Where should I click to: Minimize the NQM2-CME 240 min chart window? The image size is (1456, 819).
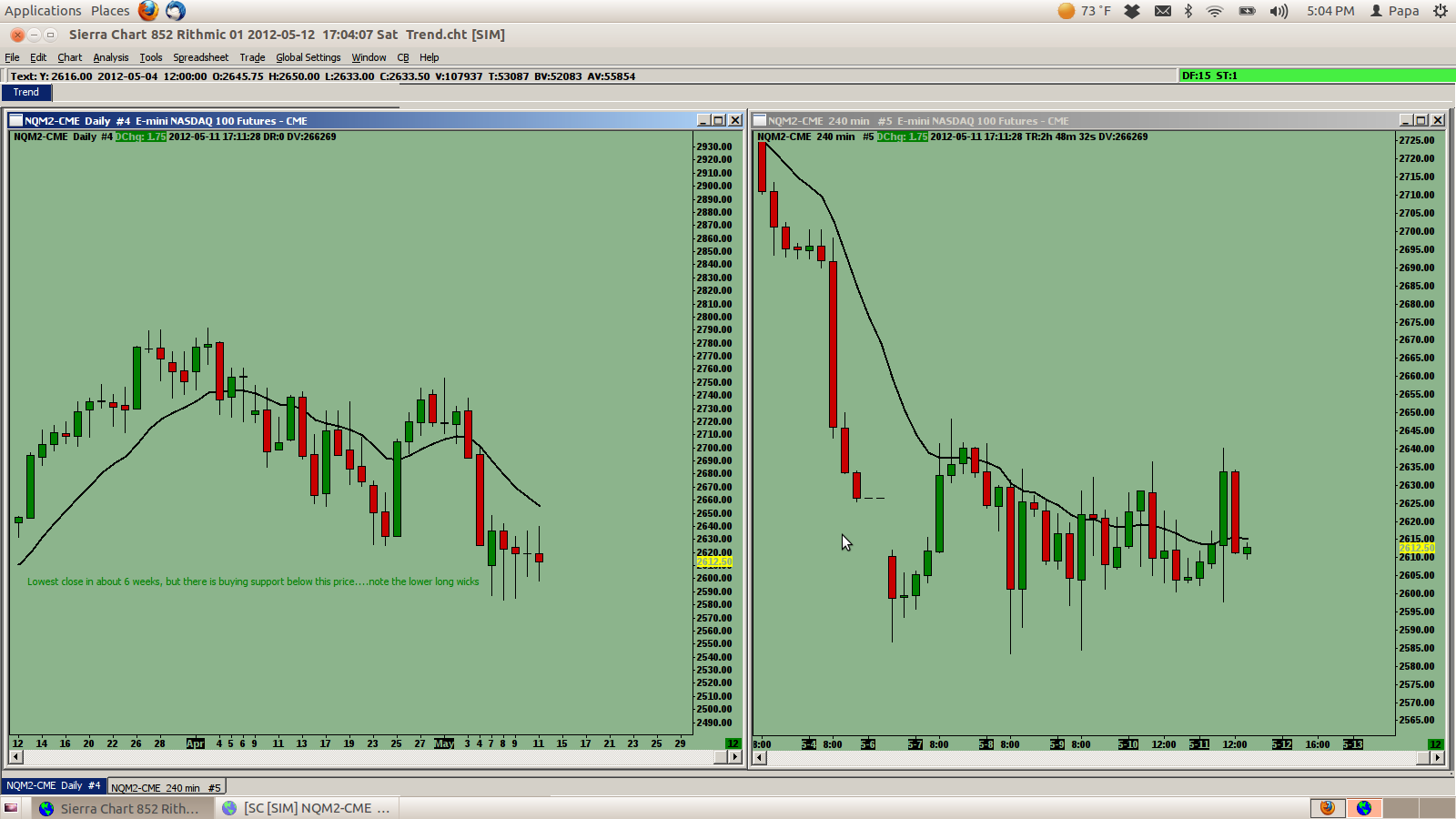(x=1406, y=120)
